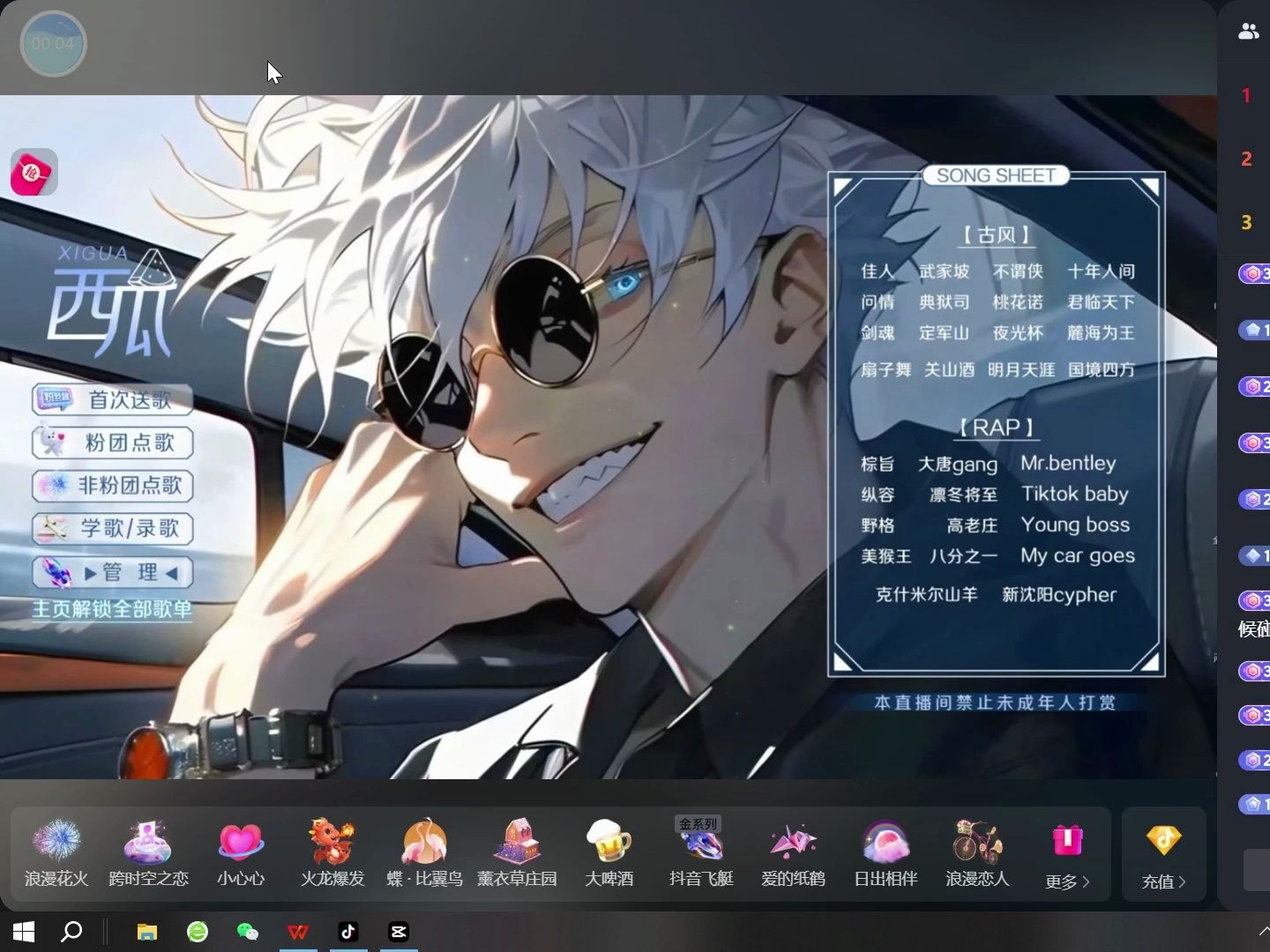1270x952 pixels.
Task: Select rank 2 in the audience list
Action: click(1245, 159)
